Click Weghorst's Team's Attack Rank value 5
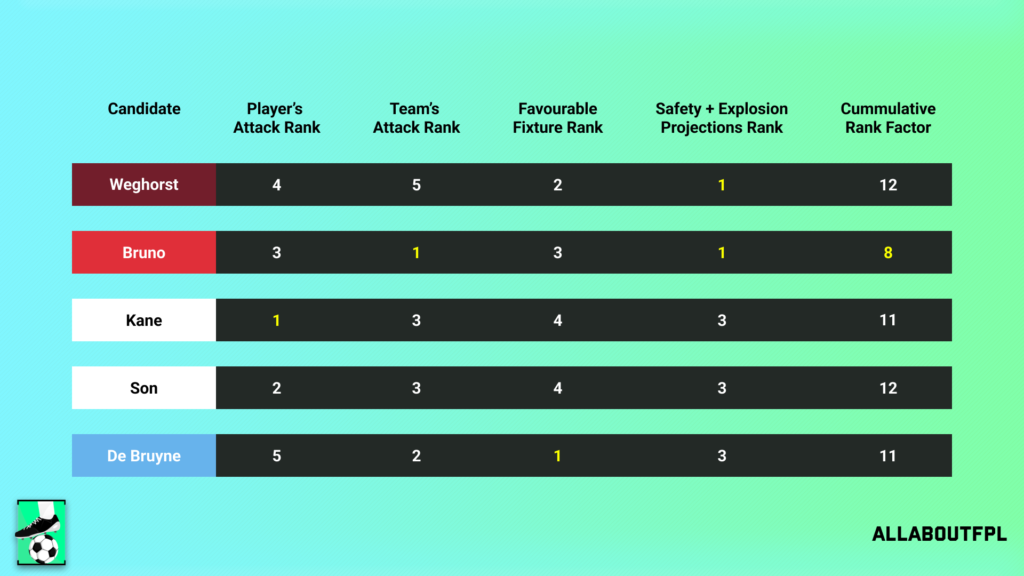Image resolution: width=1024 pixels, height=576 pixels. (x=416, y=185)
